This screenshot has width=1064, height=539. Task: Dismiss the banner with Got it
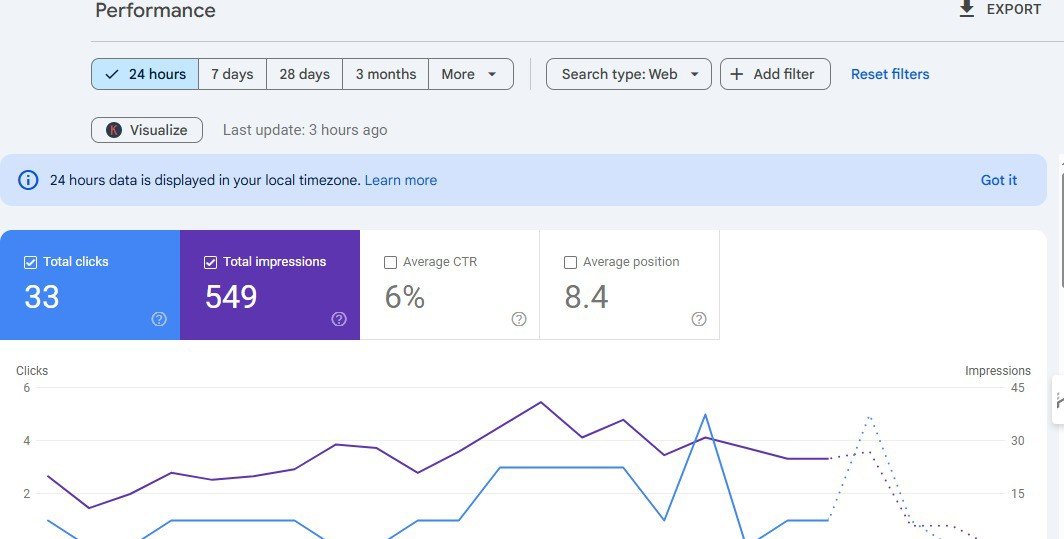999,180
